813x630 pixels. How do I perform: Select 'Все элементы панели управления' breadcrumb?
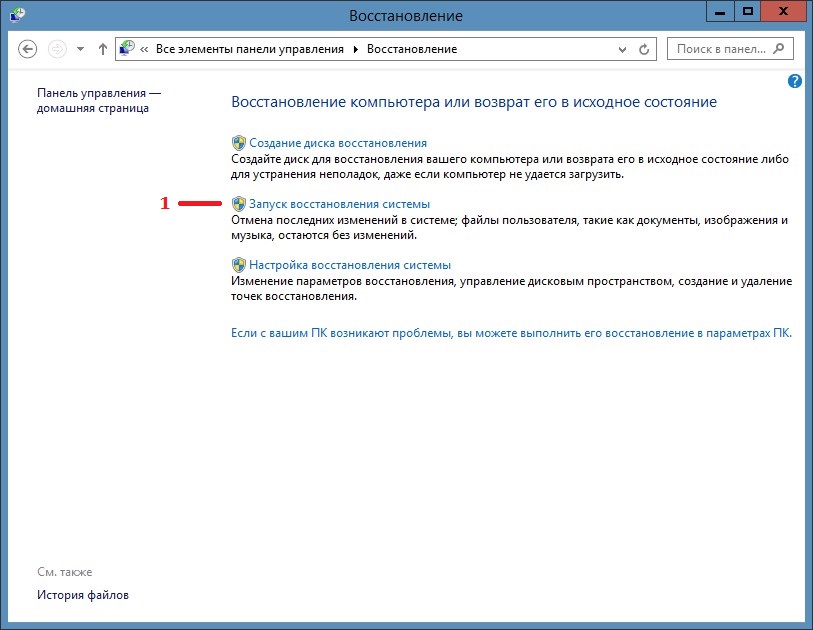click(249, 49)
